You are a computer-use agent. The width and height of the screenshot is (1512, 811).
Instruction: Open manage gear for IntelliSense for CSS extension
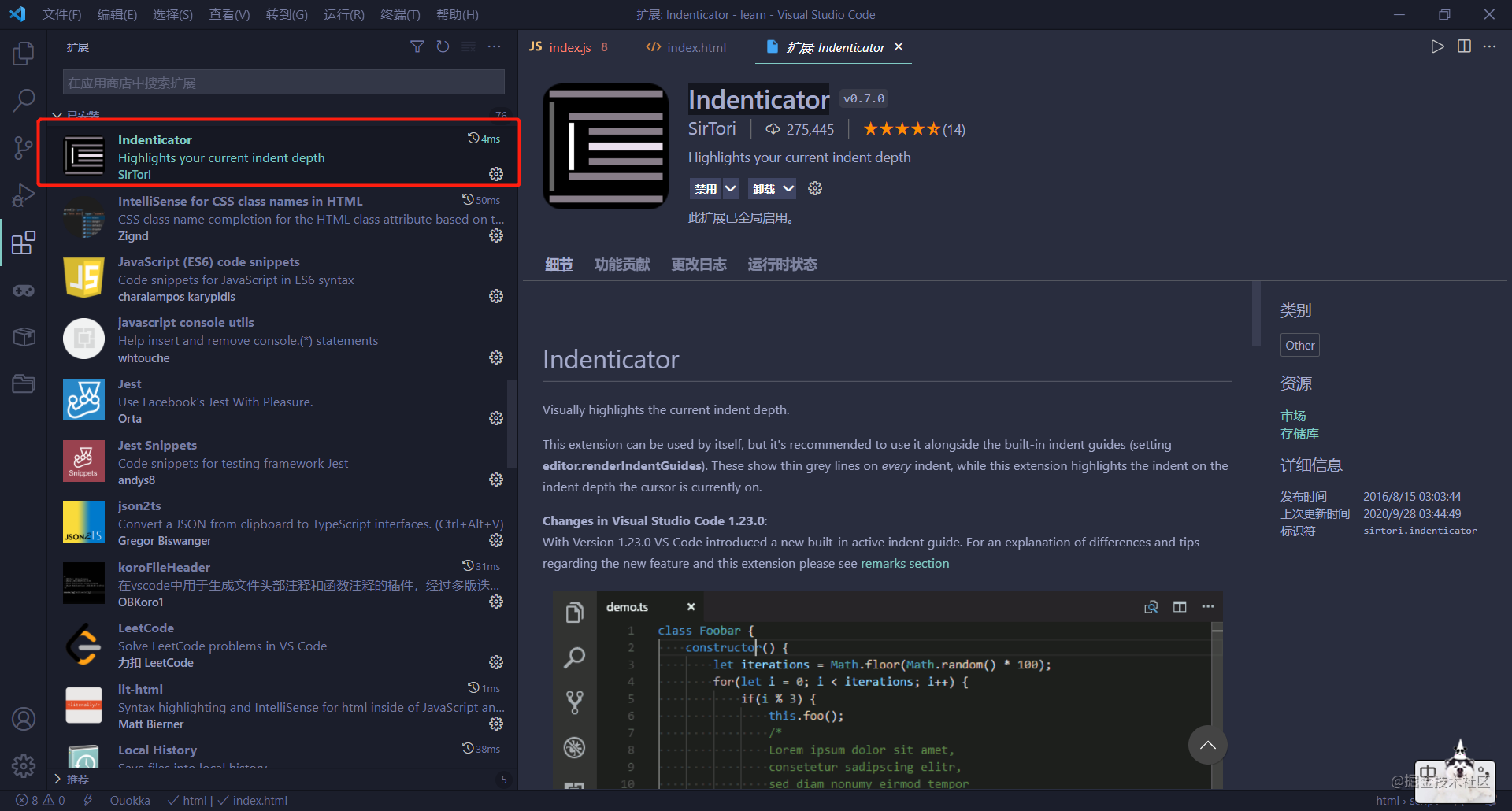point(496,235)
